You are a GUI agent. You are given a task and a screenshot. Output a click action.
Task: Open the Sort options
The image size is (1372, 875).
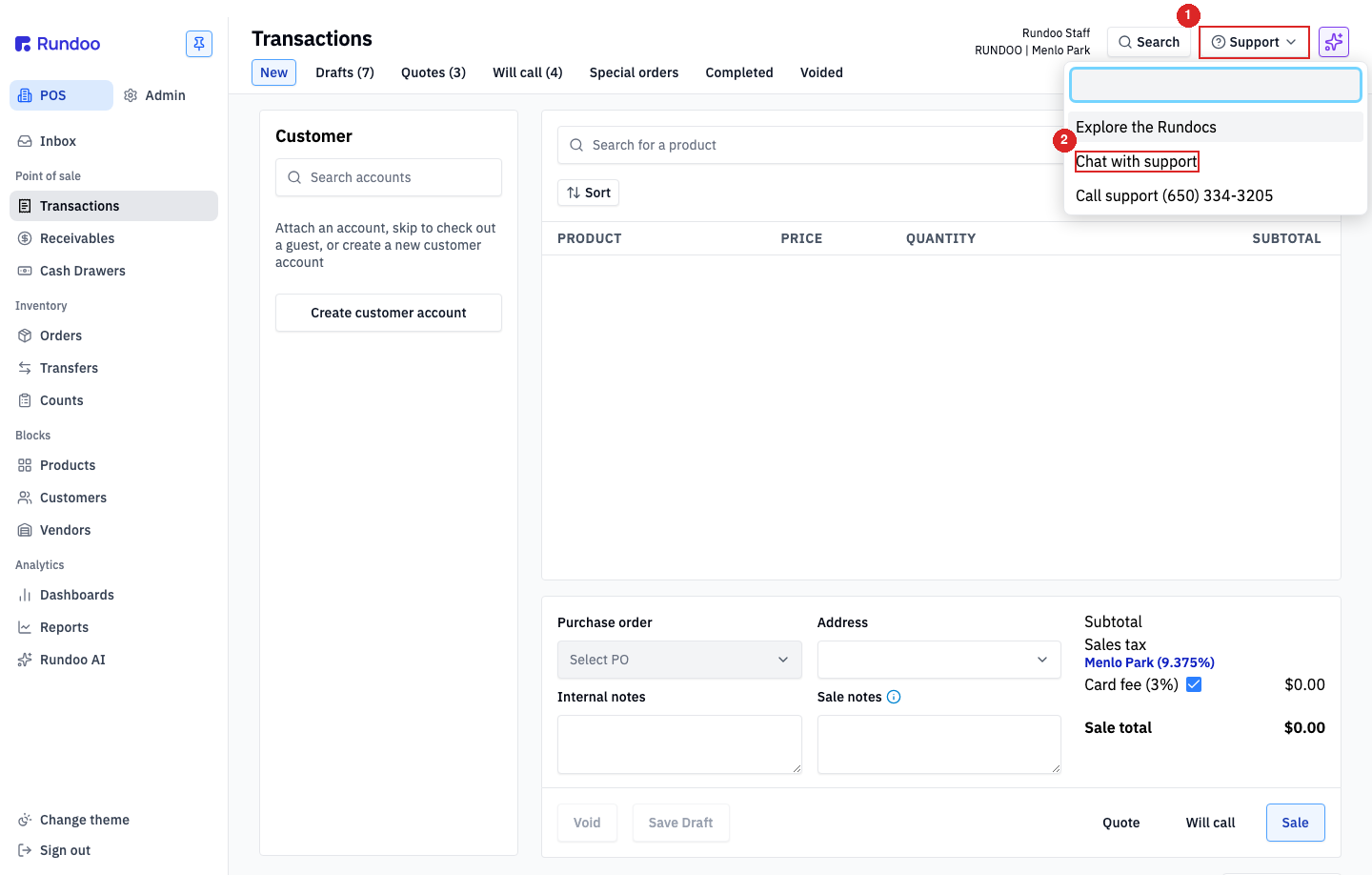pyautogui.click(x=588, y=193)
